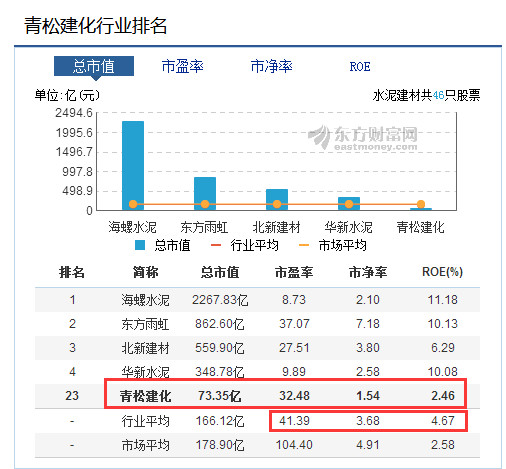Click the 东方雨虹 bar in chart
Viewport: 506px width, 469px height.
[205, 194]
